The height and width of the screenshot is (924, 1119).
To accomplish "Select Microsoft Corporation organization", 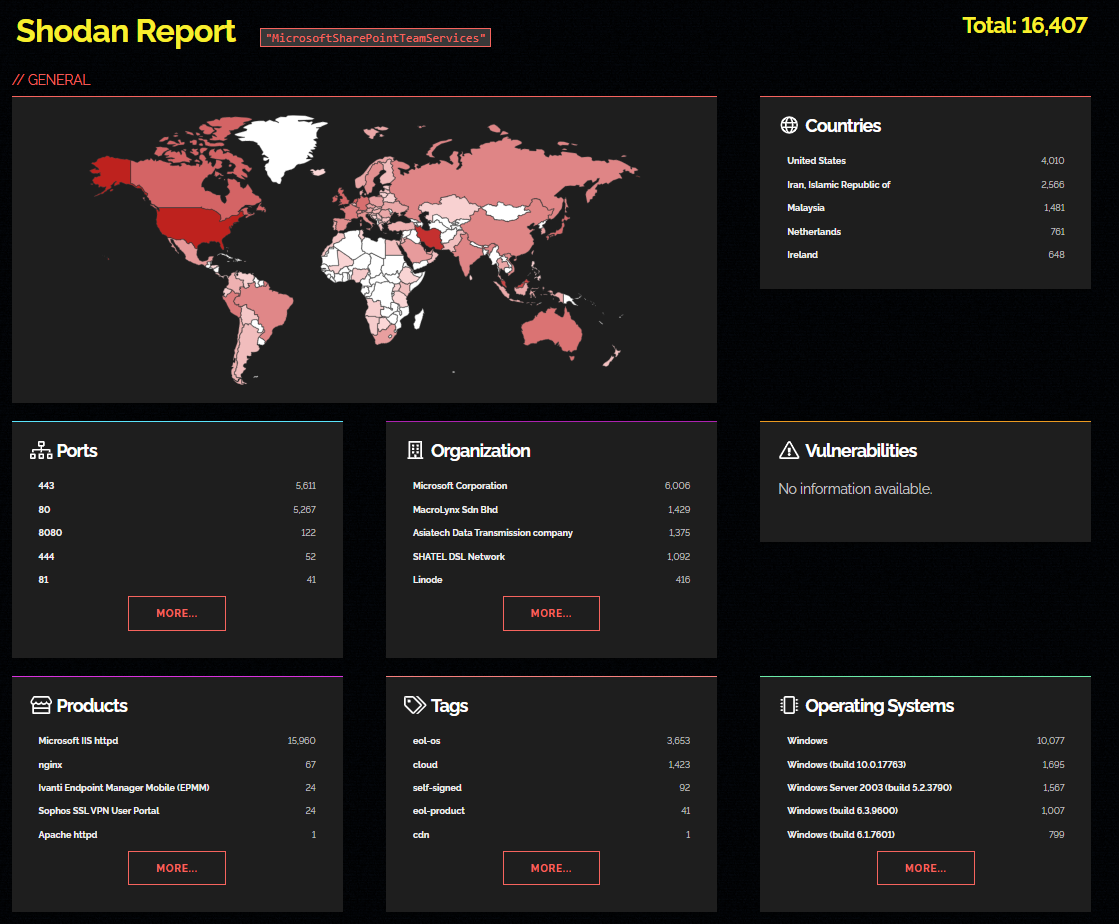I will [x=551, y=486].
